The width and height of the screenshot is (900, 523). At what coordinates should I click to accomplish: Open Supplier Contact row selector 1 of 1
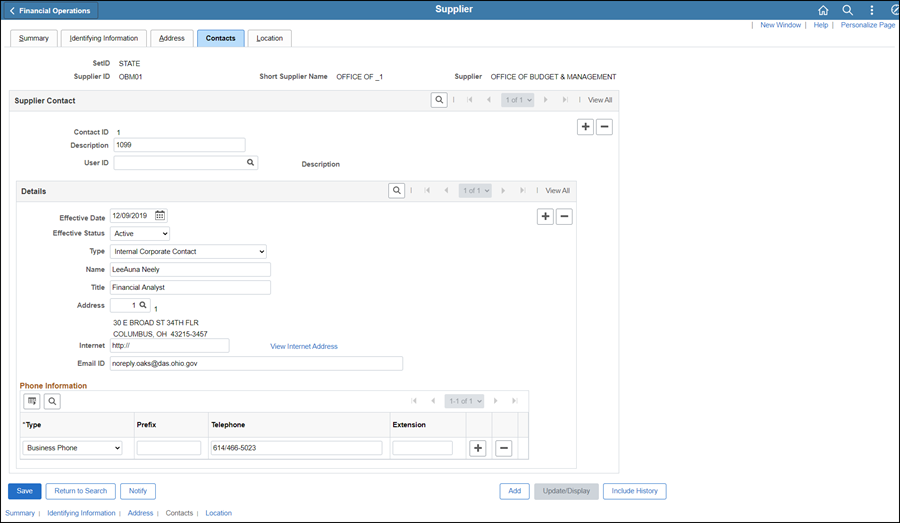pos(518,100)
